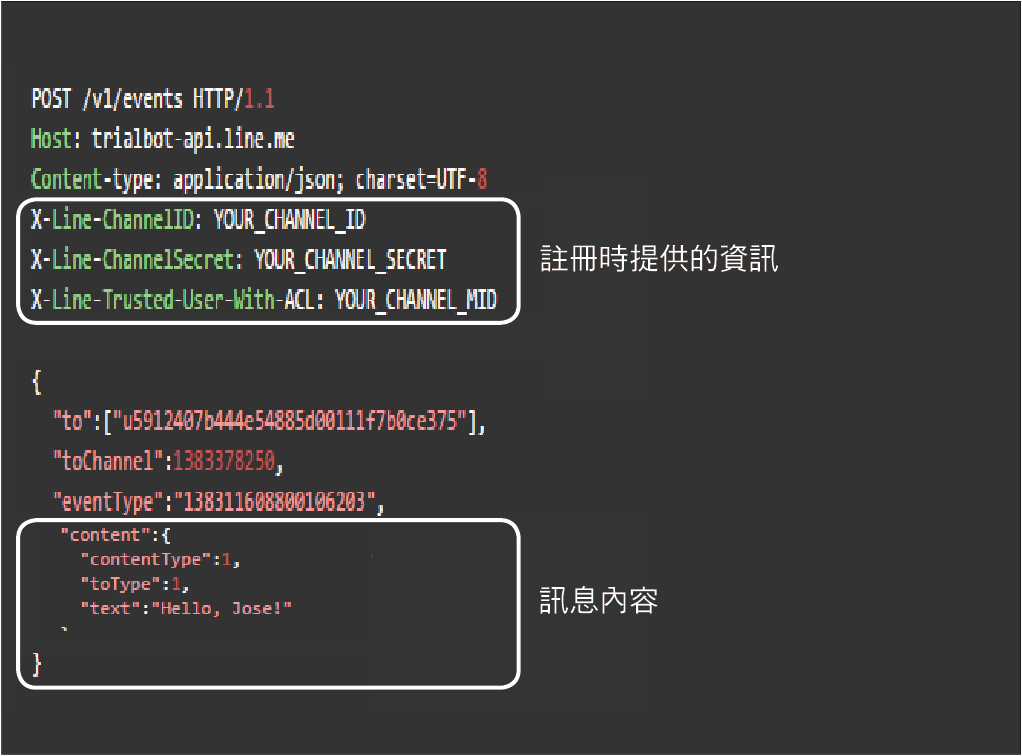This screenshot has width=1022, height=756.
Task: Select the "text":"Hello, Jose!" line
Action: click(x=186, y=608)
